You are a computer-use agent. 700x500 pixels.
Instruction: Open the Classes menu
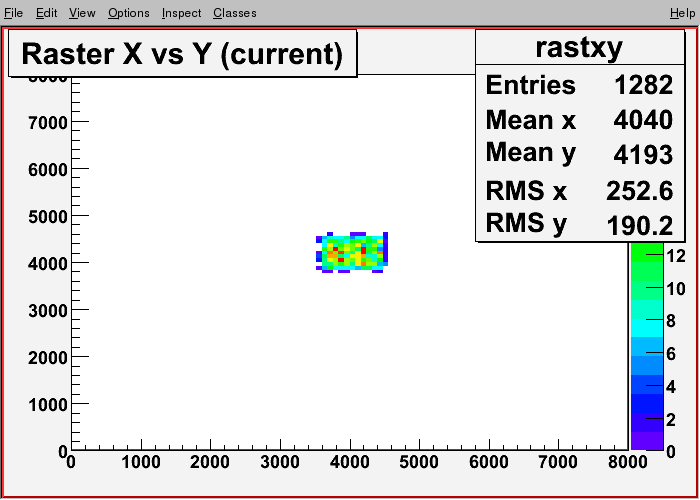point(235,13)
